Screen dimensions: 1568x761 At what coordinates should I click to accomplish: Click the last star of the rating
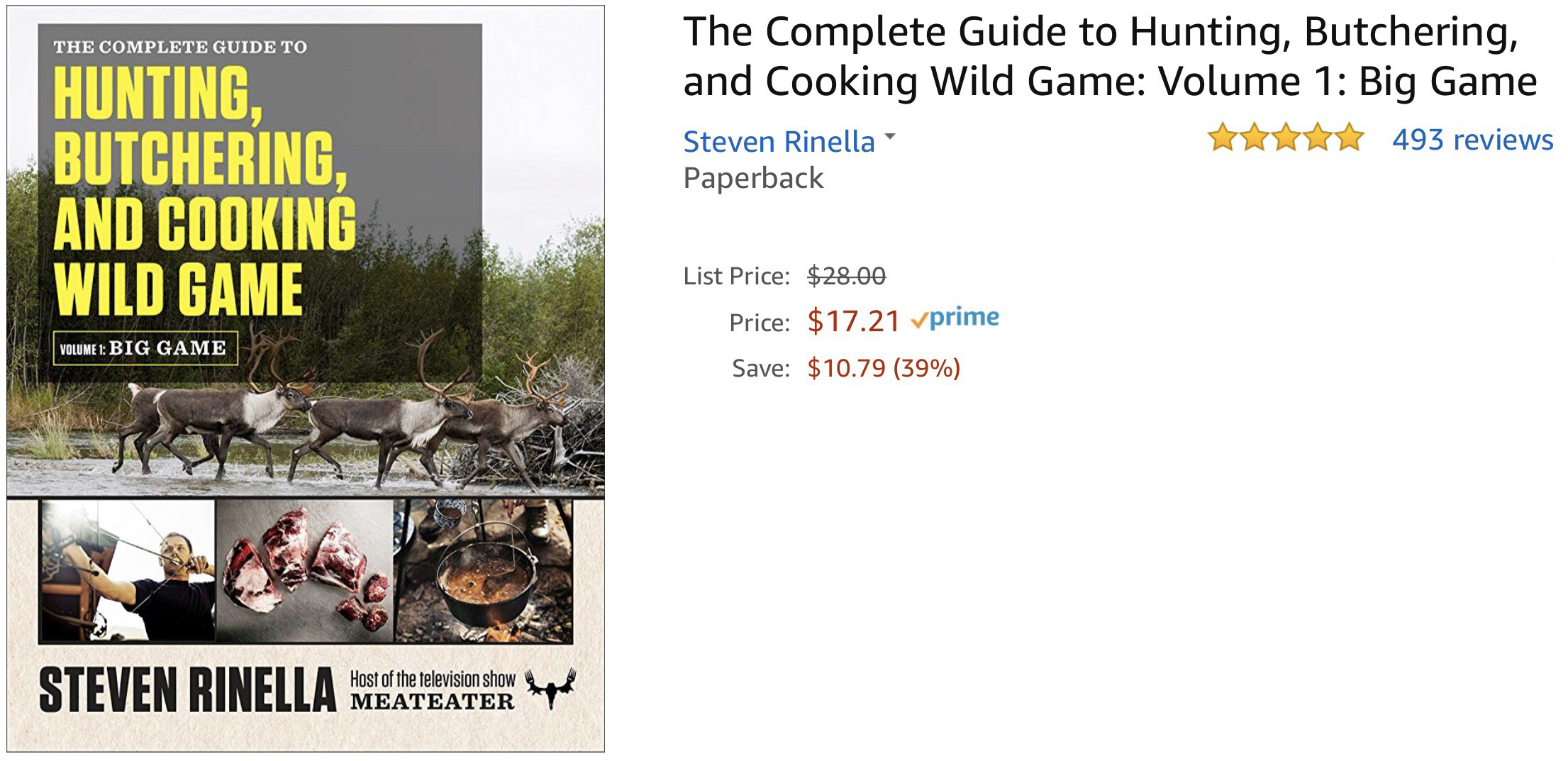click(1349, 138)
